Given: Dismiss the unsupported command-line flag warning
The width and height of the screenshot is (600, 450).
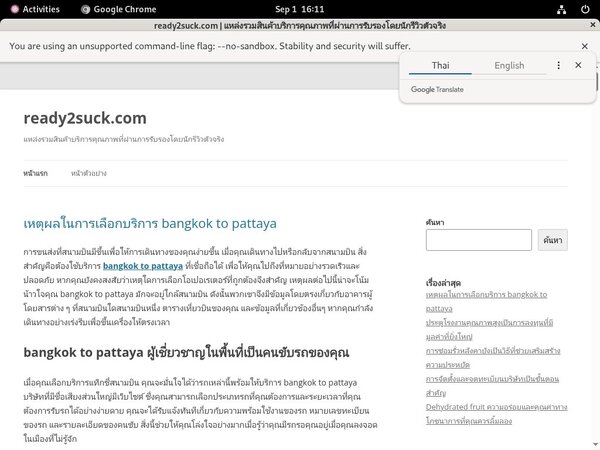Looking at the screenshot, I should (x=584, y=46).
